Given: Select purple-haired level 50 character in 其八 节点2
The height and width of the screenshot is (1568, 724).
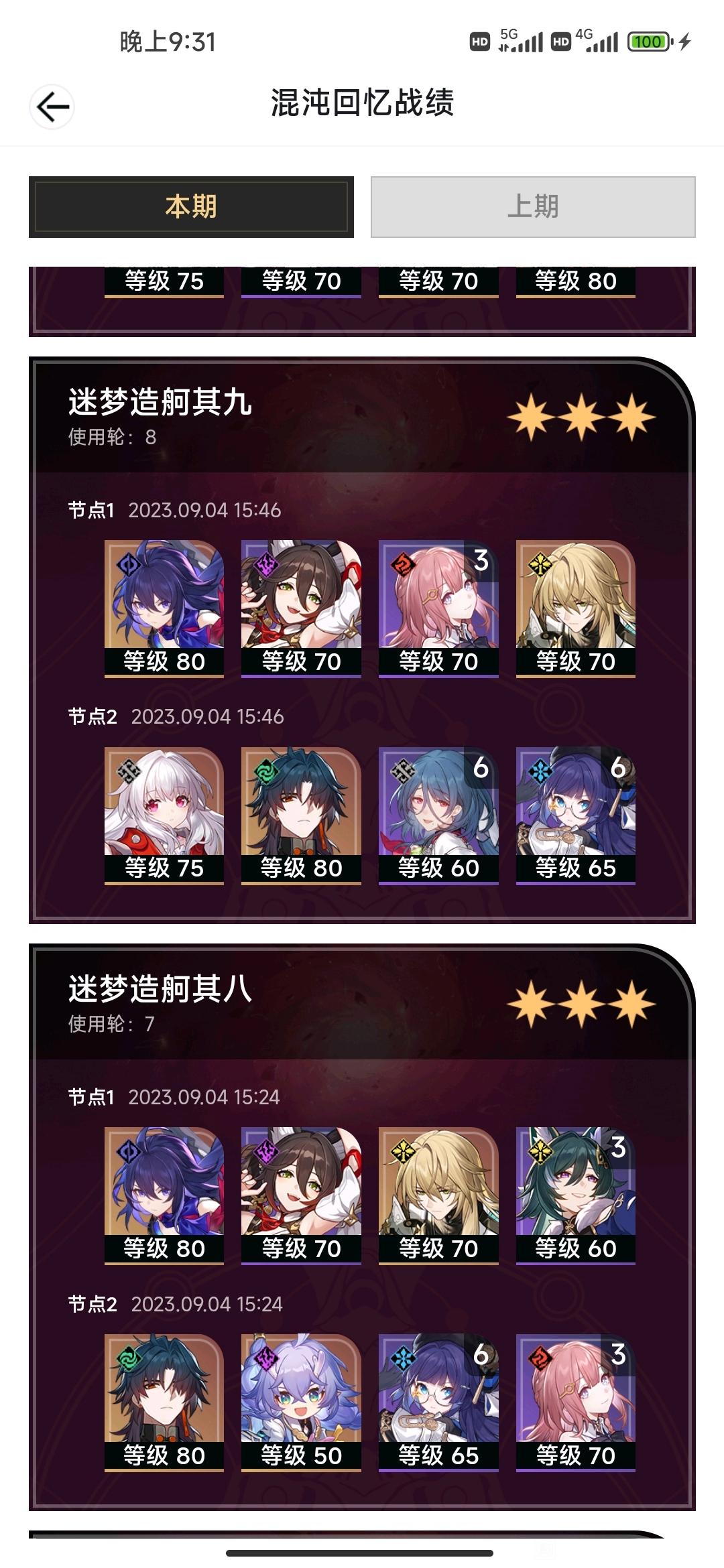Looking at the screenshot, I should [x=301, y=1402].
